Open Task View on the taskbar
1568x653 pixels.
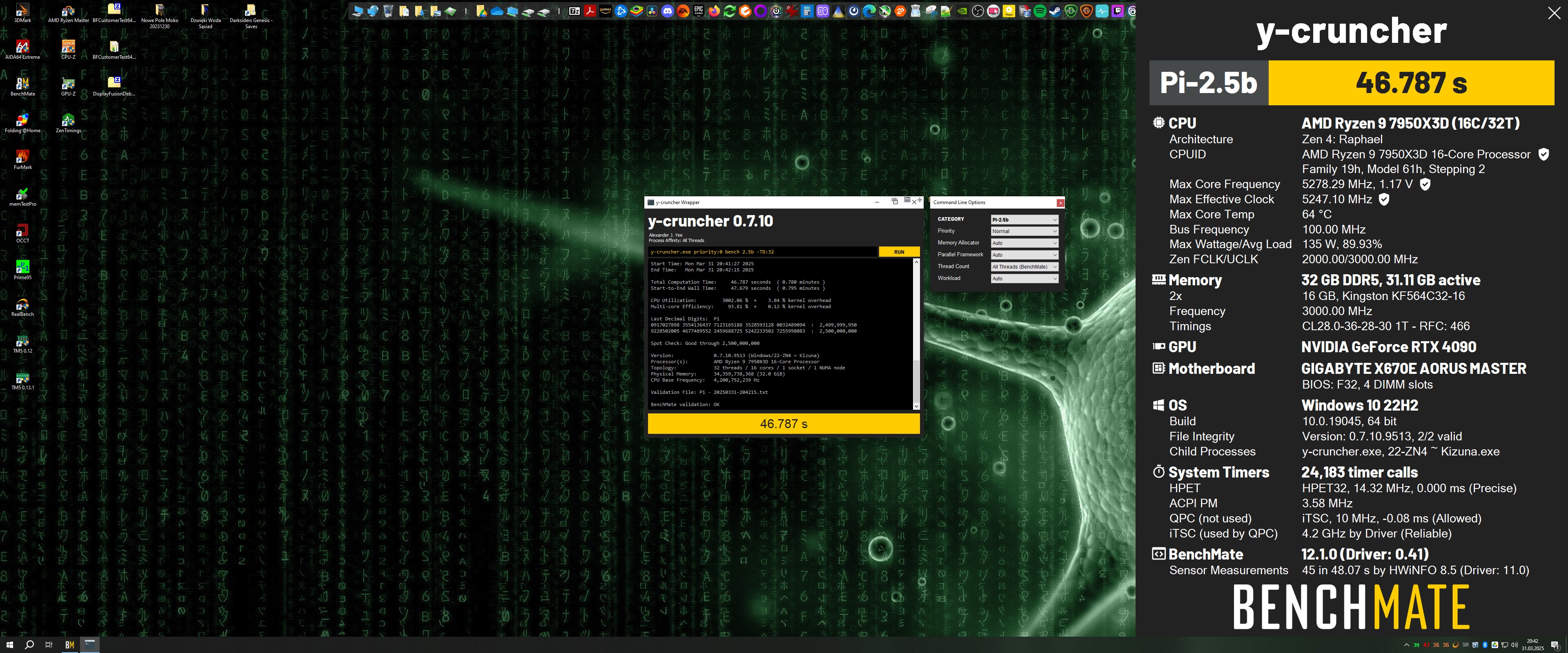pos(49,645)
